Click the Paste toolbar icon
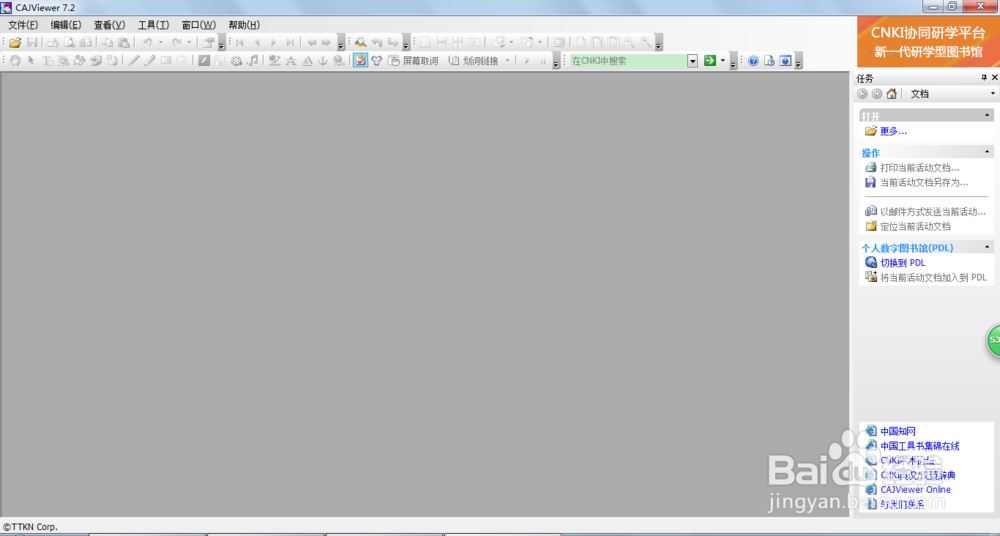Screen dimensions: 1000x536 [x=124, y=43]
